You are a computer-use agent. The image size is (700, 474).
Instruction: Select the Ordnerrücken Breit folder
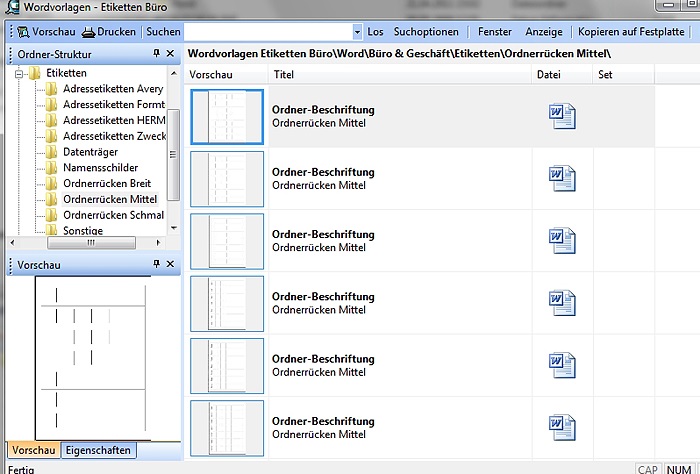tap(106, 184)
